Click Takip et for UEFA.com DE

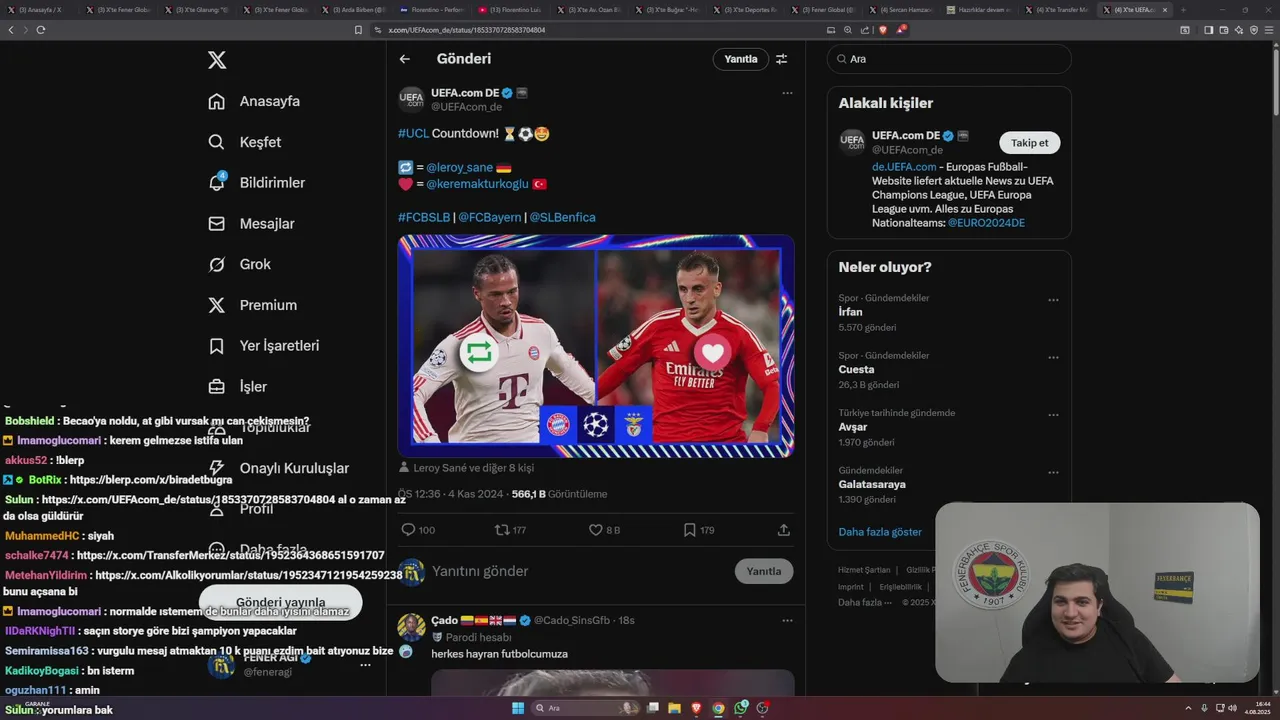[1029, 143]
